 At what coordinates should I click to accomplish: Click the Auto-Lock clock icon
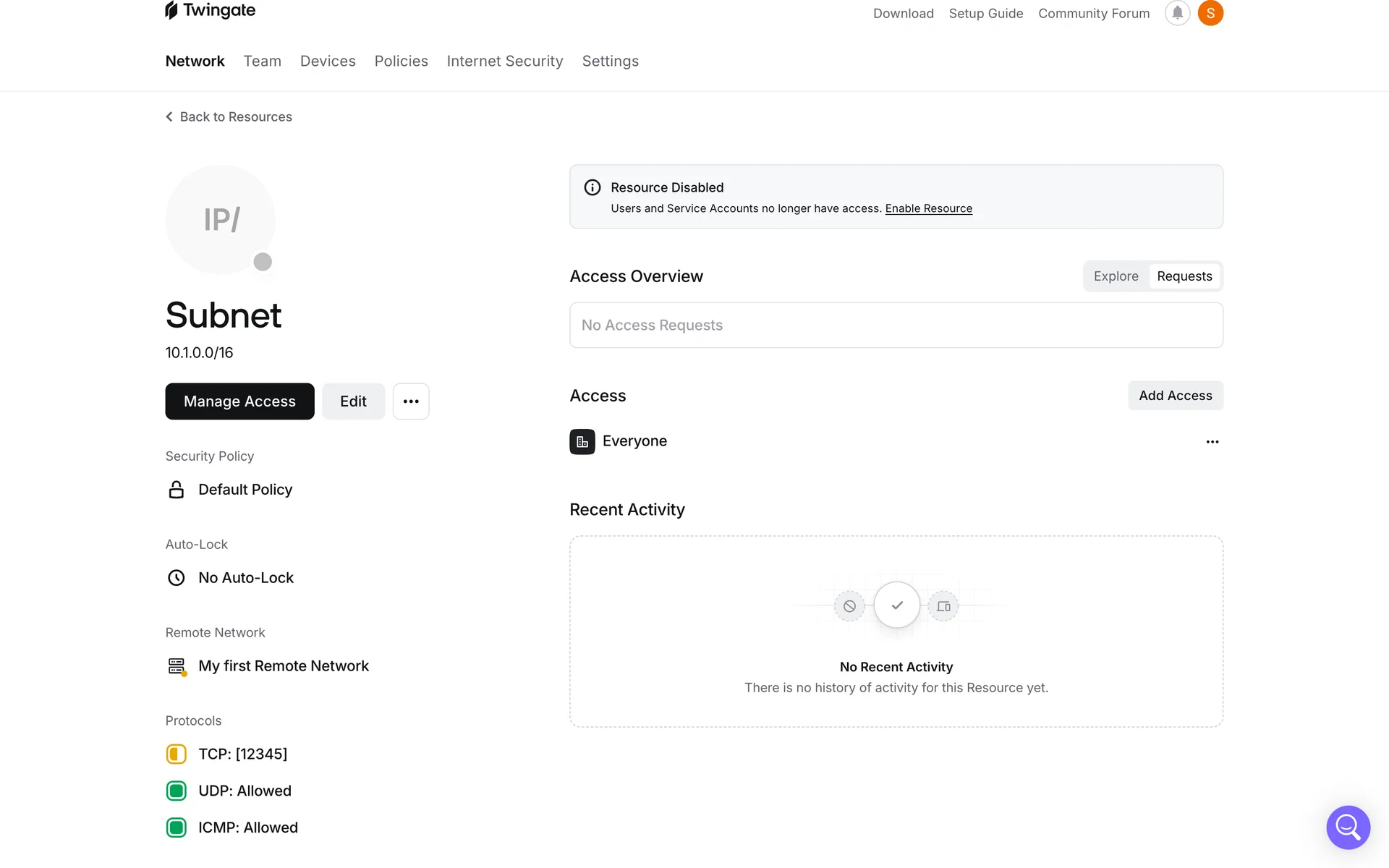tap(176, 578)
